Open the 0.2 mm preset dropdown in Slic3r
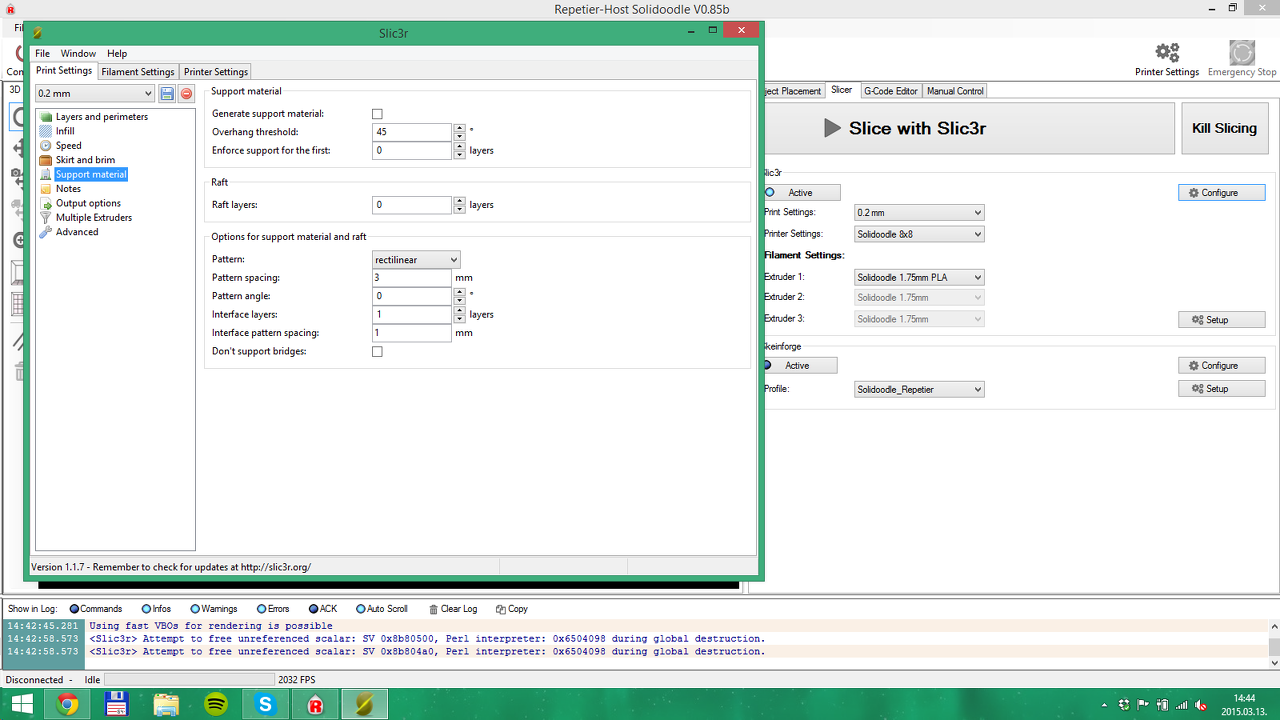Viewport: 1280px width, 720px height. pyautogui.click(x=95, y=94)
